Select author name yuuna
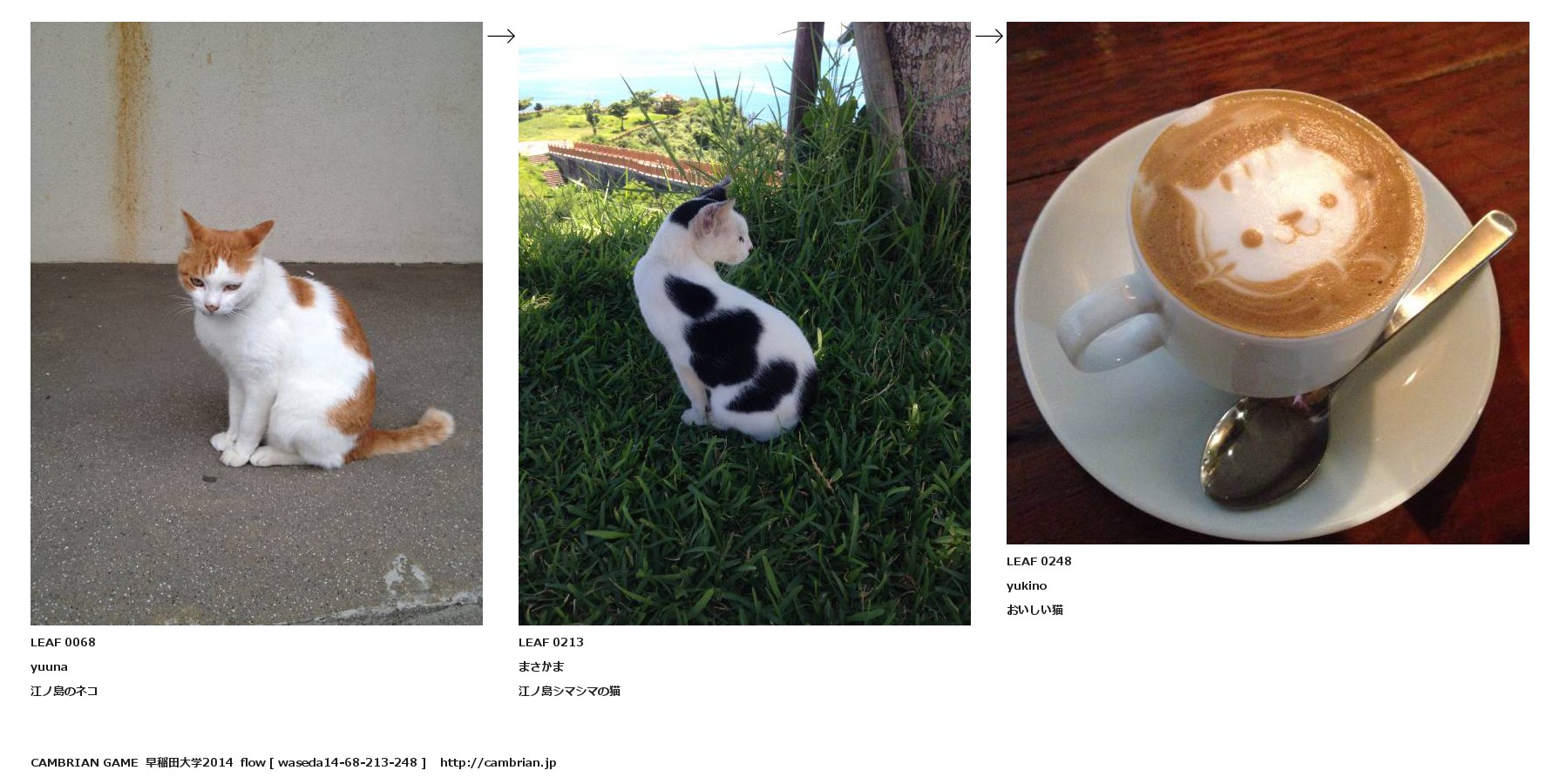This screenshot has height=784, width=1560. (49, 666)
